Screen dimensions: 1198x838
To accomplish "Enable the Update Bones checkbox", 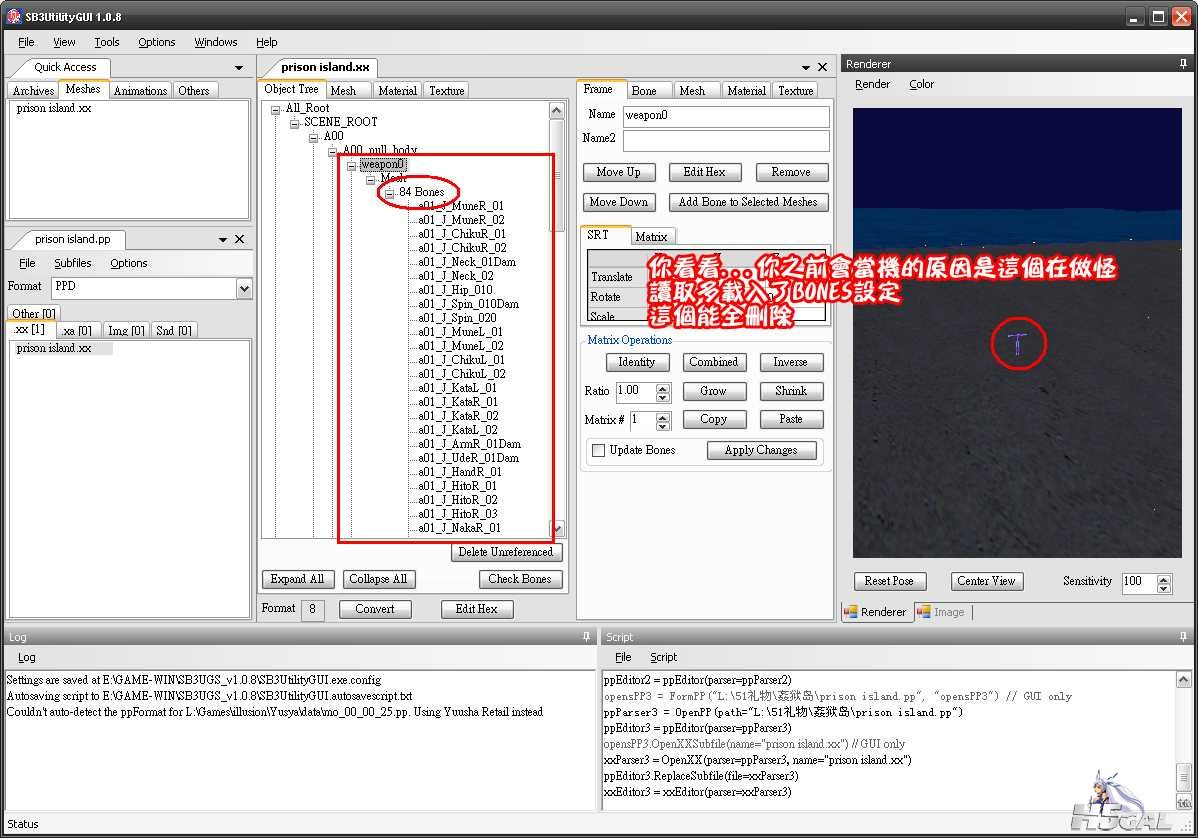I will tap(598, 451).
